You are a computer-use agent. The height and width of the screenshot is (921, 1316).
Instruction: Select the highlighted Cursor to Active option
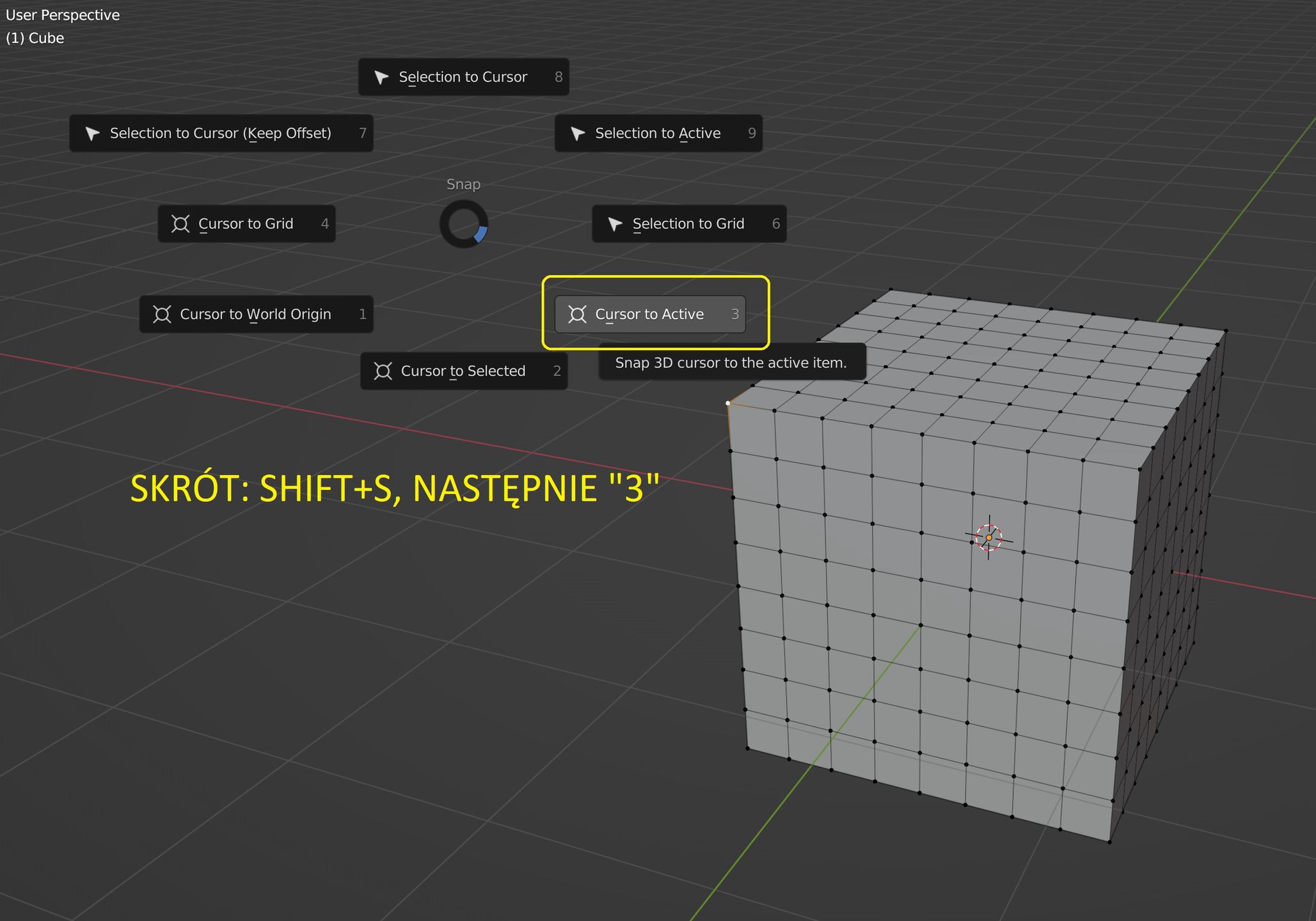(x=649, y=314)
